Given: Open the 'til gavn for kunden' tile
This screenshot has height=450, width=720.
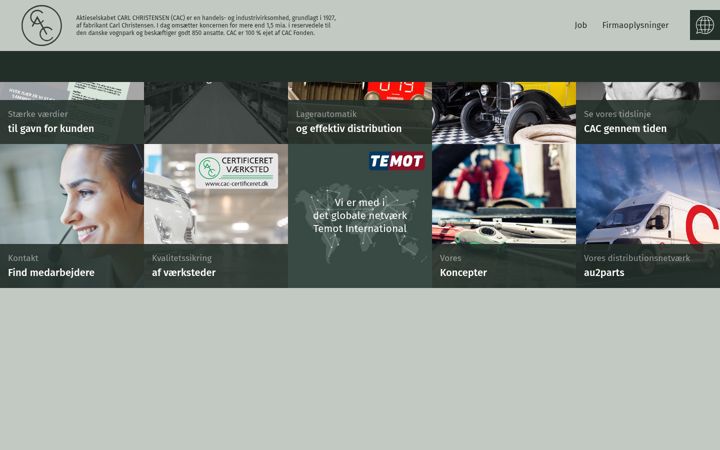Looking at the screenshot, I should pyautogui.click(x=72, y=122).
